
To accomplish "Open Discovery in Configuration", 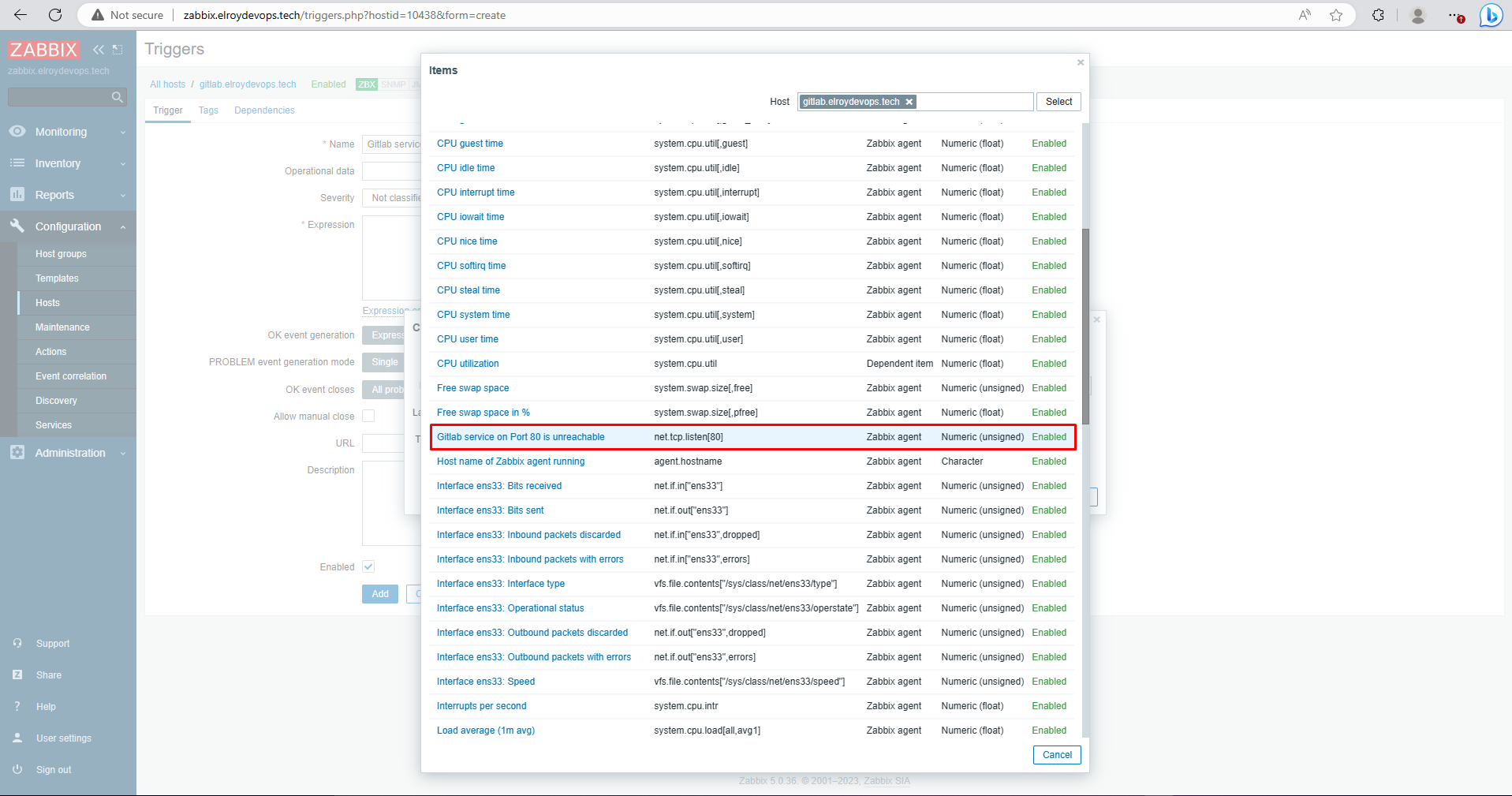I will (56, 401).
